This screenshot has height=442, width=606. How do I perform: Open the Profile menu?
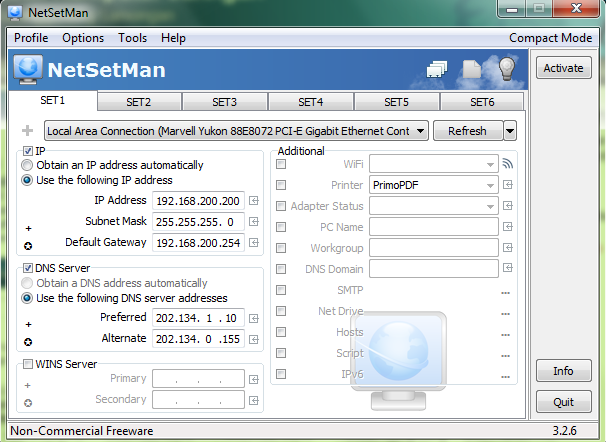coord(31,38)
